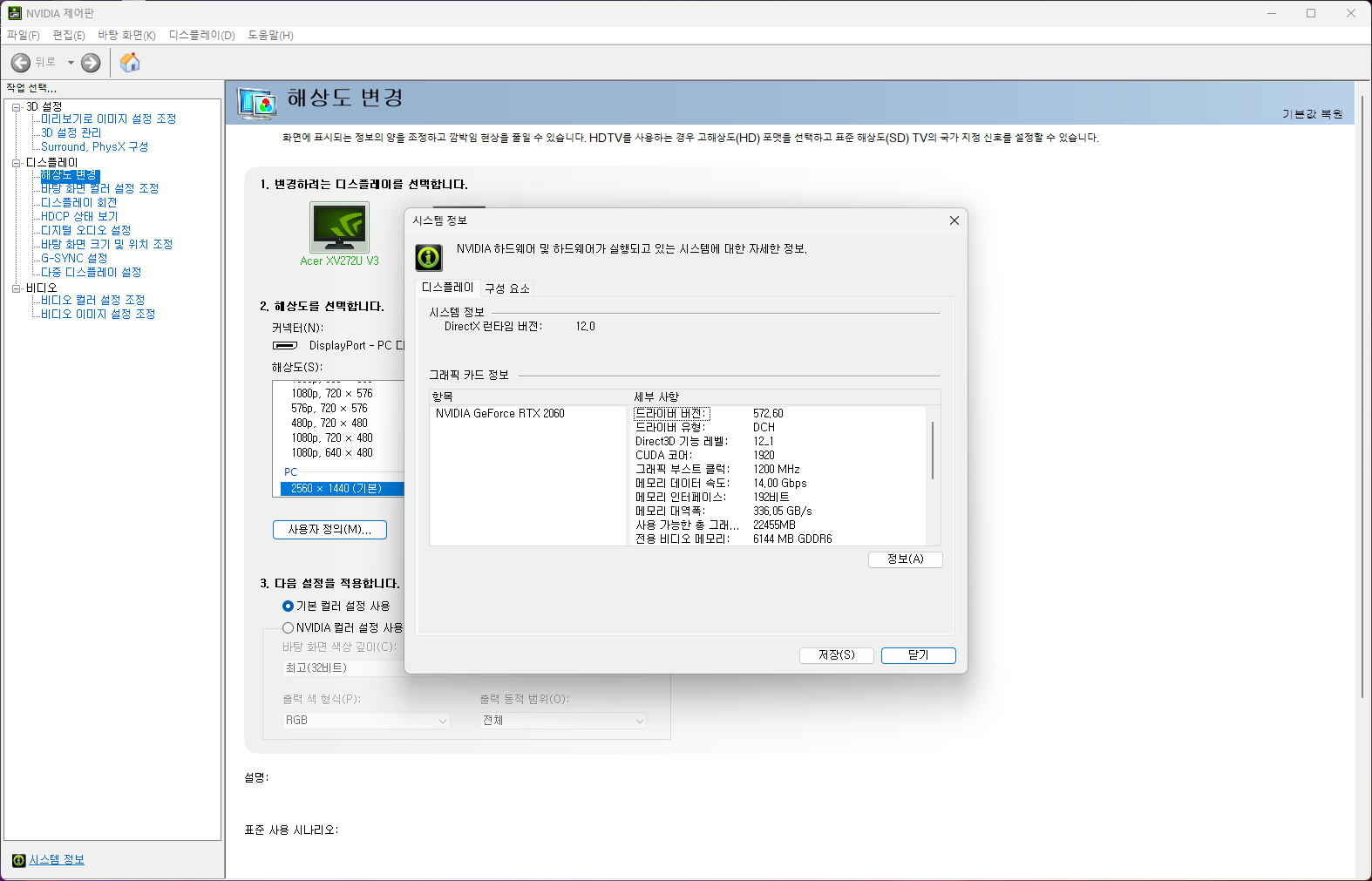Click the 정보(A) button
Screen dimensions: 1372x881
tap(906, 559)
